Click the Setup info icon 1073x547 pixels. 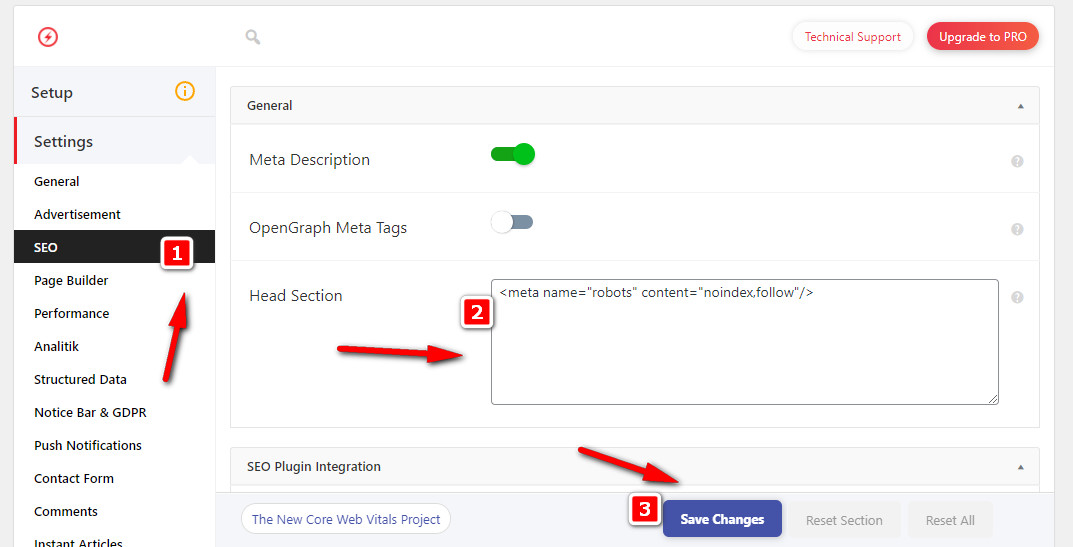pos(185,91)
